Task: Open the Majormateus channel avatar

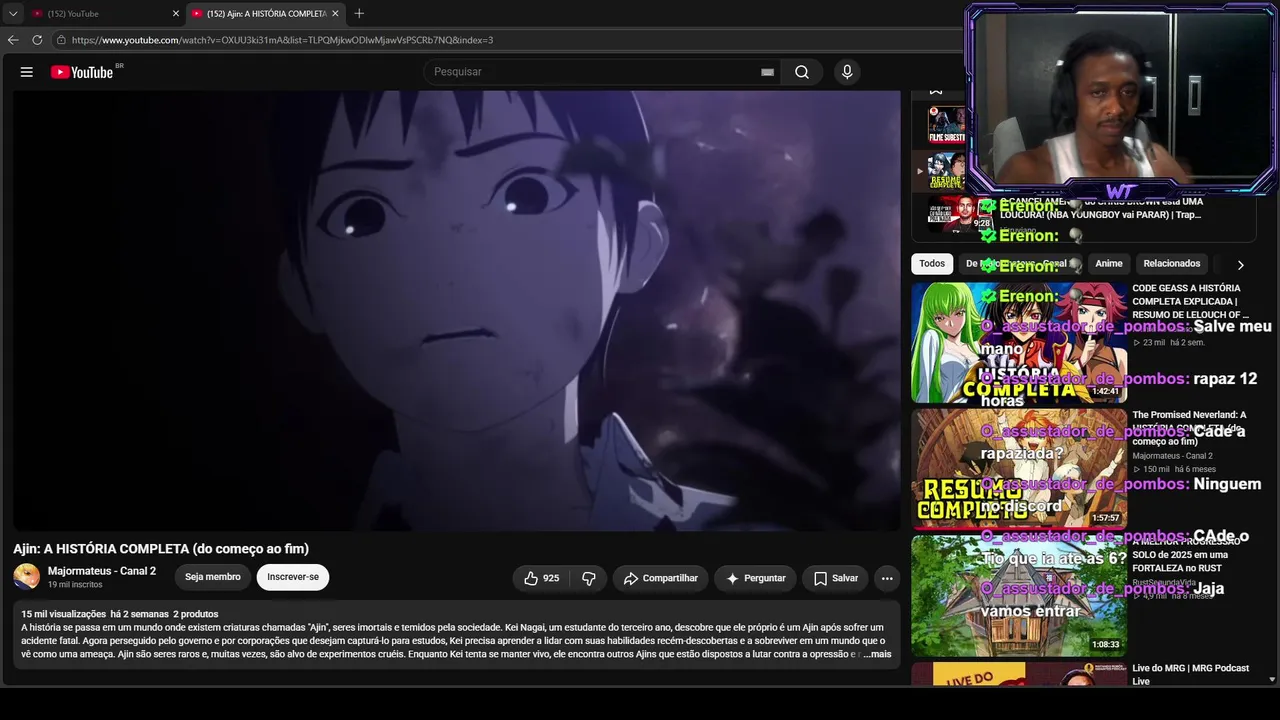Action: pyautogui.click(x=27, y=577)
